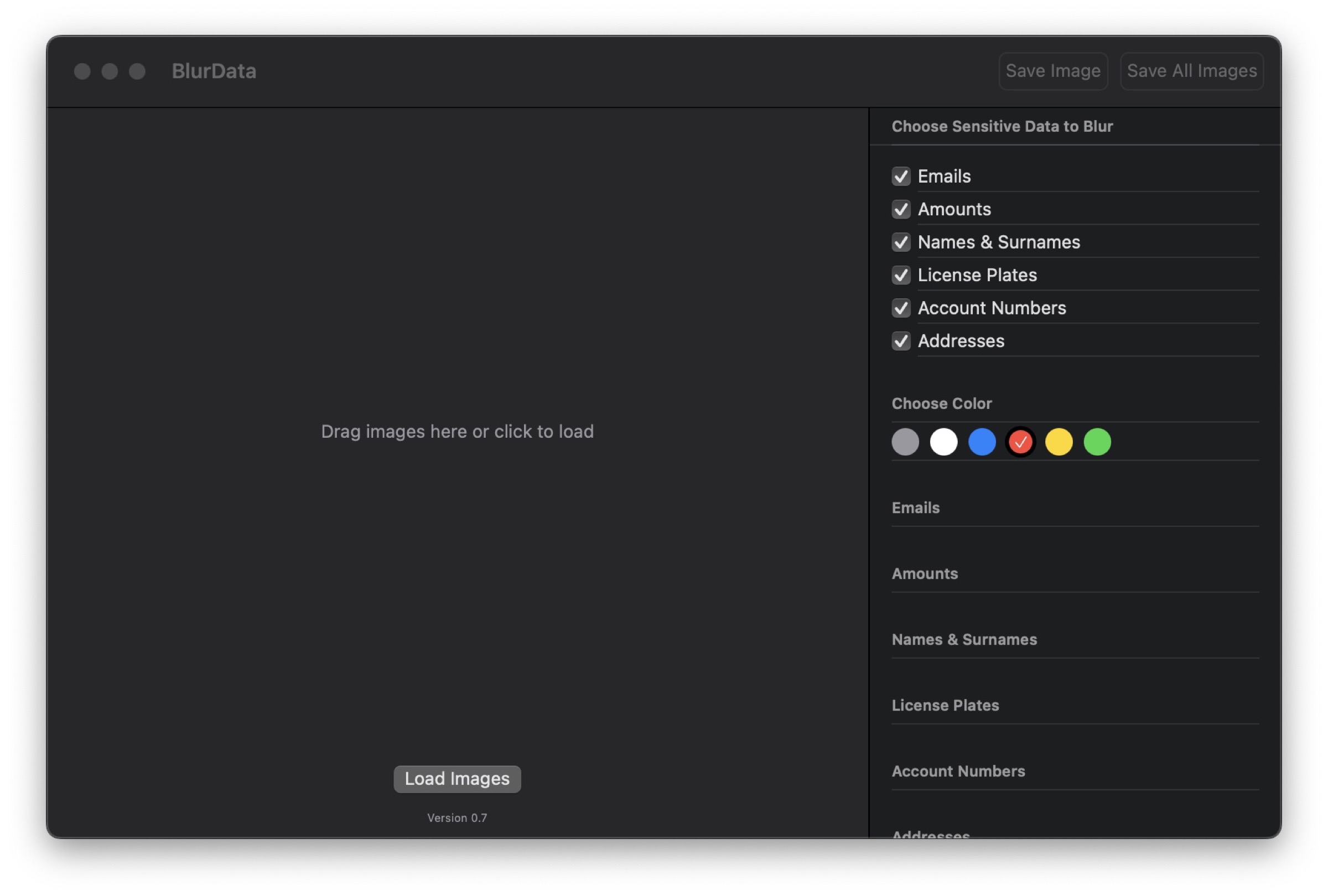This screenshot has height=896, width=1328.
Task: Click the red close window button
Action: (x=82, y=71)
